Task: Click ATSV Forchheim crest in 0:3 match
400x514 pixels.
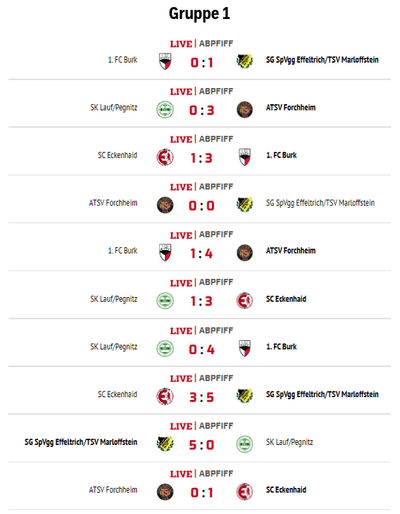Action: [244, 109]
